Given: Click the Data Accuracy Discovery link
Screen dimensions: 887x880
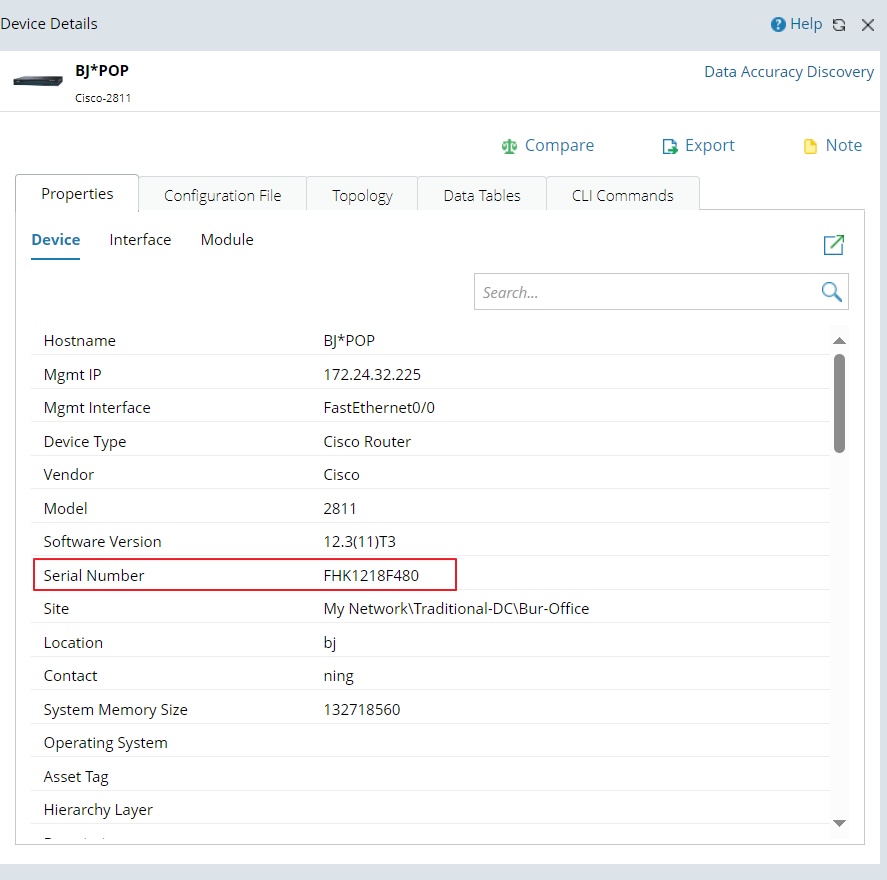Looking at the screenshot, I should (x=788, y=72).
